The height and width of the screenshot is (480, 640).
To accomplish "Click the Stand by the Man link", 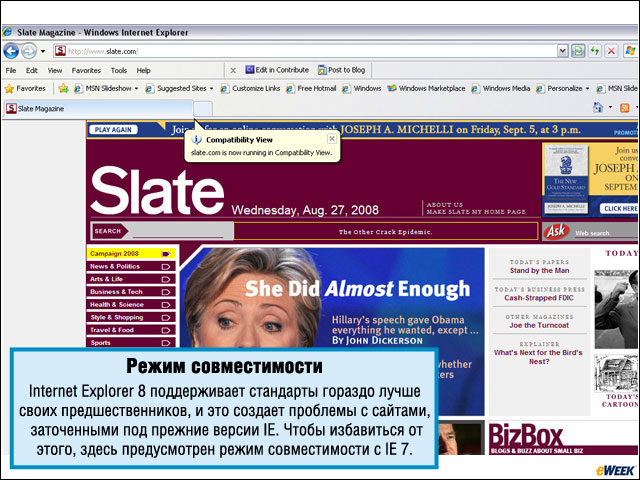I will 539,271.
